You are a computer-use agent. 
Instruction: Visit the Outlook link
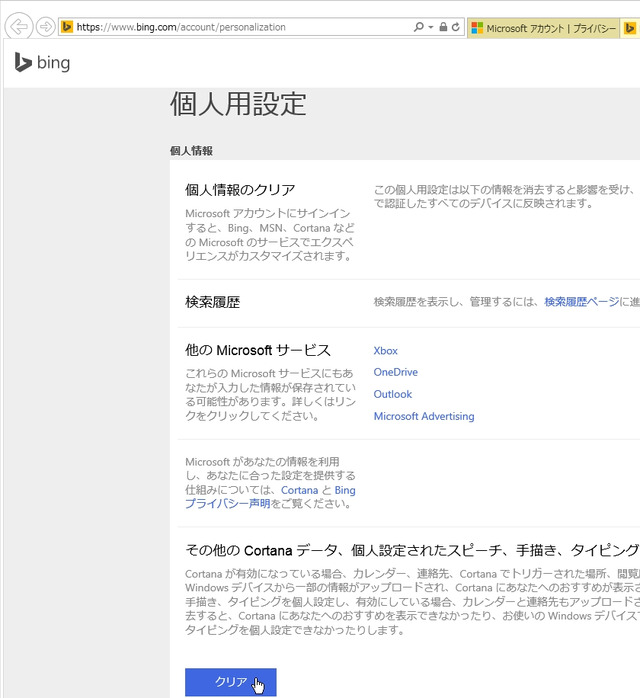click(393, 394)
